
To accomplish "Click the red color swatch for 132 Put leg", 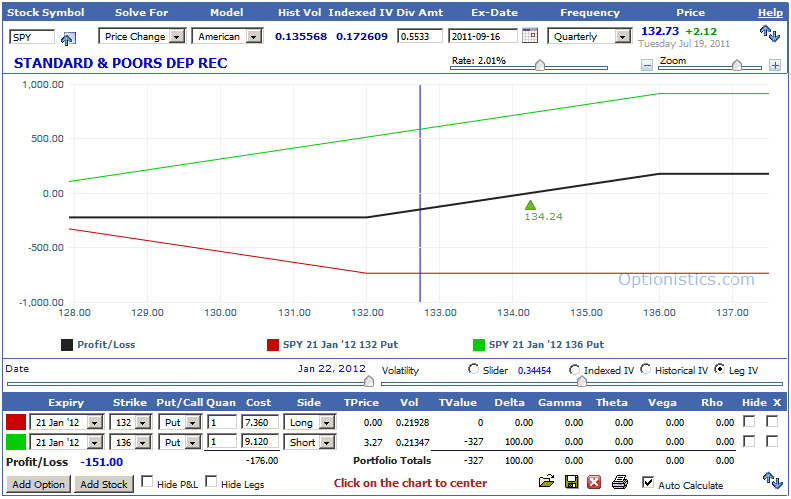I will pos(16,422).
